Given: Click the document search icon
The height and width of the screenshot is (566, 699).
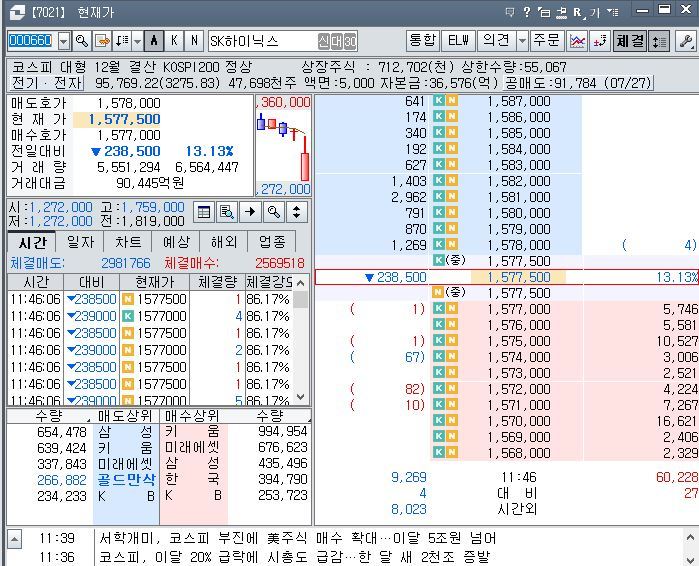Looking at the screenshot, I should pos(227,212).
